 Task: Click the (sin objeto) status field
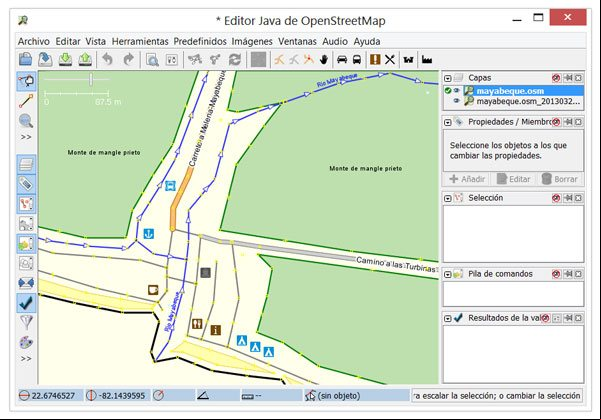click(356, 395)
